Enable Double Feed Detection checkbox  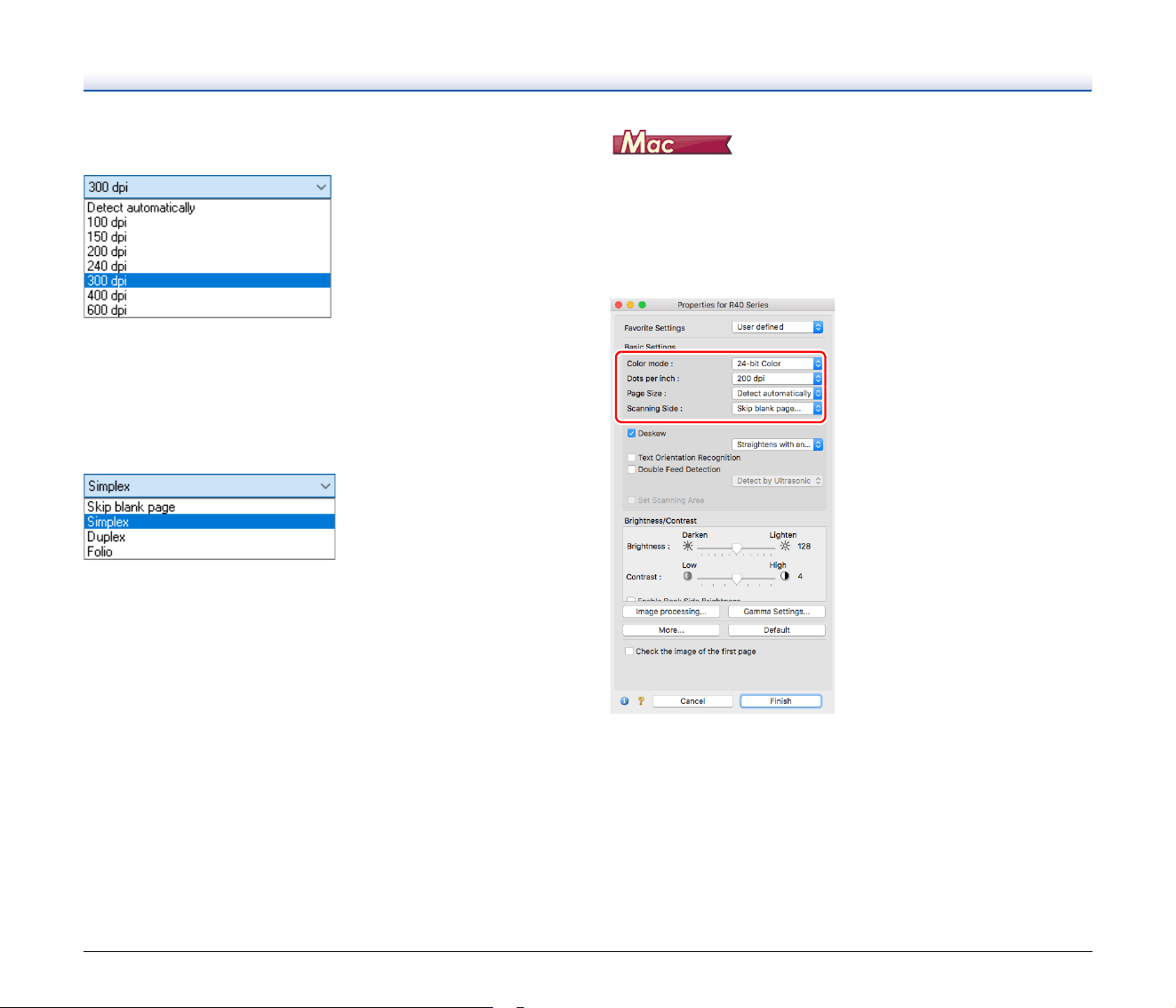(631, 469)
